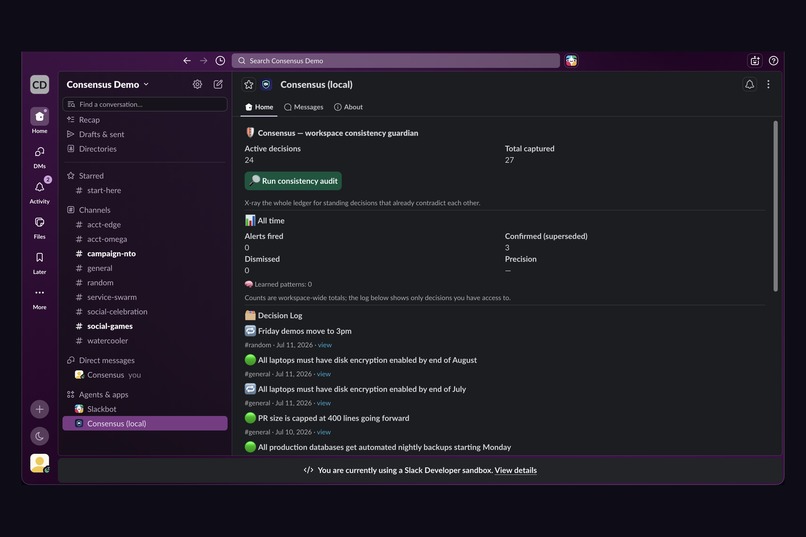Click the Home view vertical scrollbar
Screen dimensions: 806x537
[776, 207]
